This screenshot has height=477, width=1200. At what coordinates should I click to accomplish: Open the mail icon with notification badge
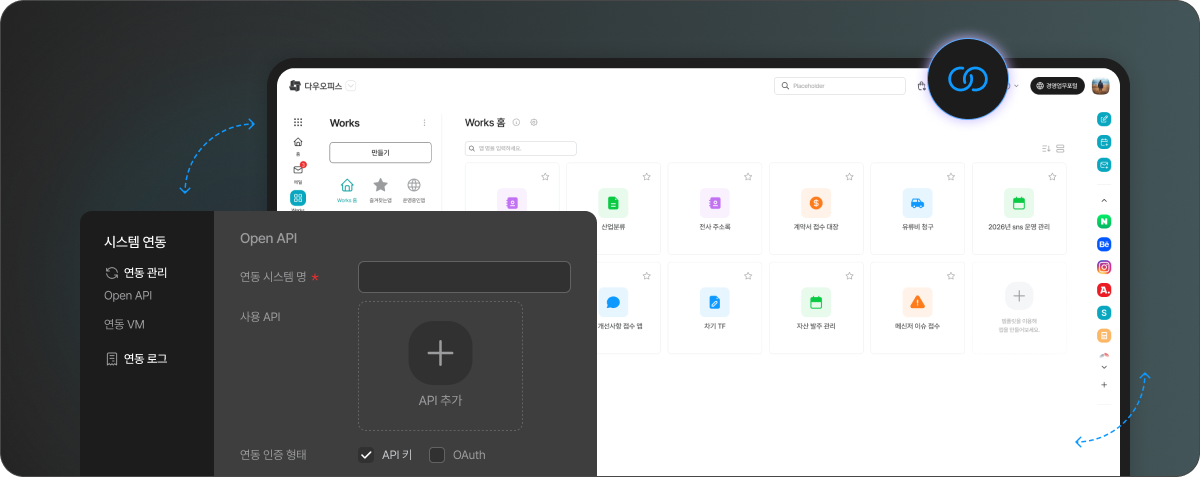coord(298,170)
